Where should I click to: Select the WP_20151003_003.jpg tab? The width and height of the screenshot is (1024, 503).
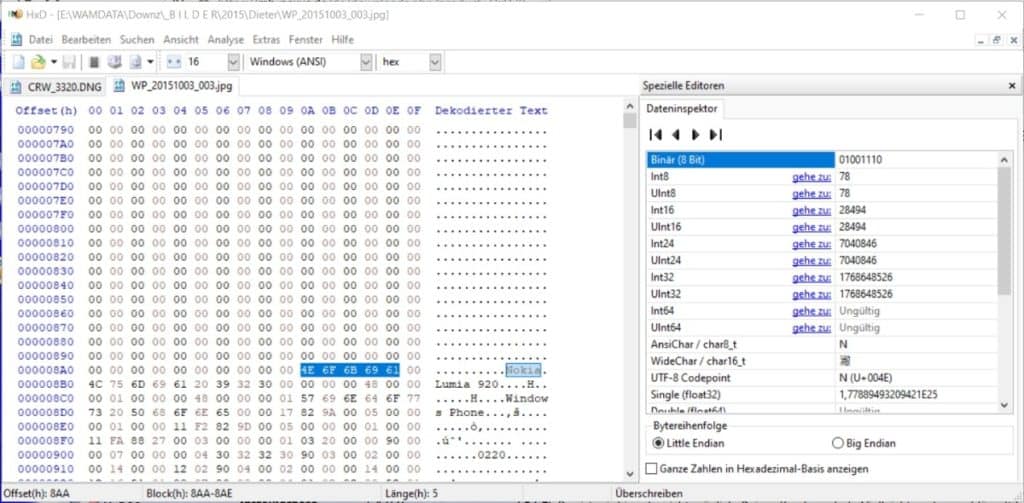coord(173,86)
